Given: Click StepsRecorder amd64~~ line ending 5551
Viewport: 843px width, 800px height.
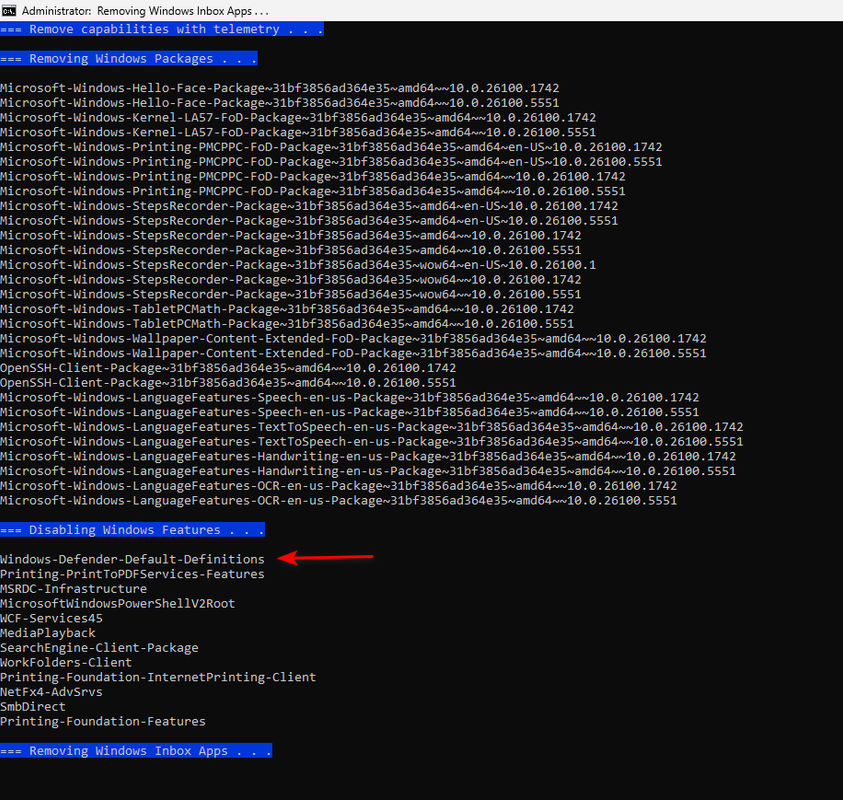Looking at the screenshot, I should click(291, 250).
